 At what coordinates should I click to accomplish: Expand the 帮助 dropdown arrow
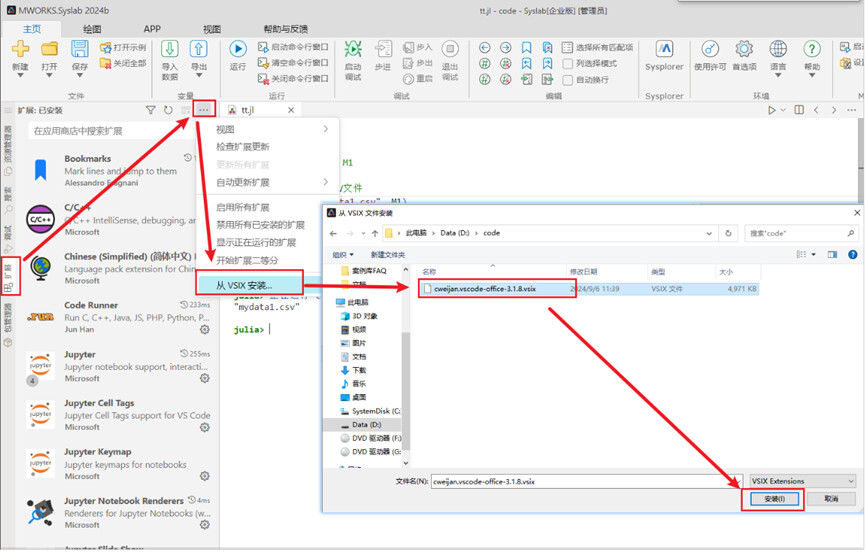(811, 76)
